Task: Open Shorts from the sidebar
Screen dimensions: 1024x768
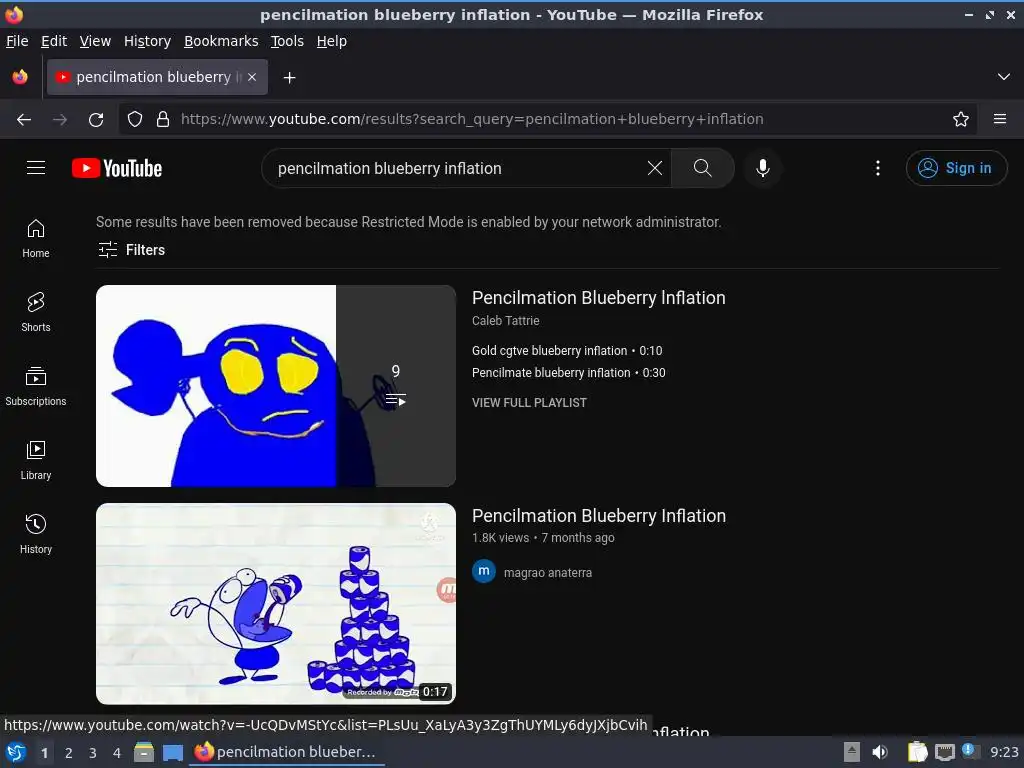Action: (x=36, y=312)
